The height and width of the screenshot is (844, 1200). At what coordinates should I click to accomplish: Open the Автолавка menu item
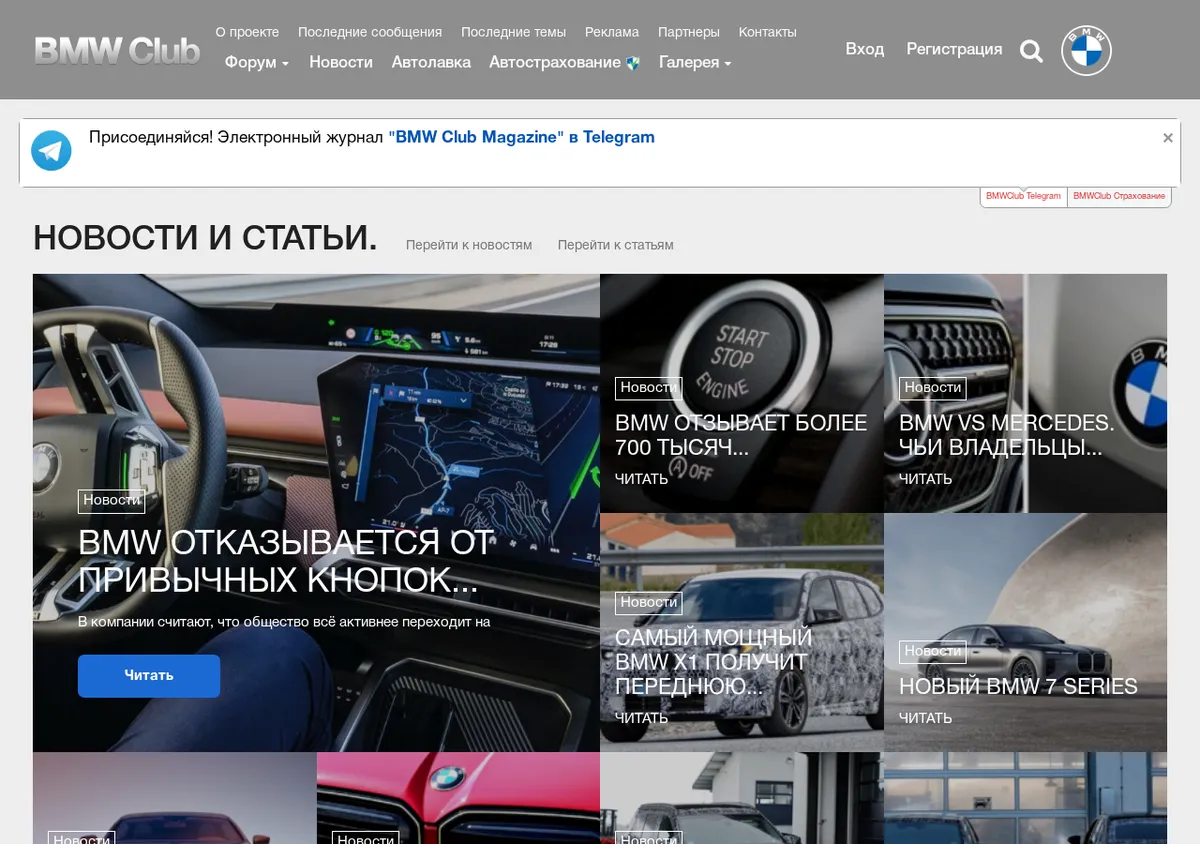pyautogui.click(x=431, y=62)
